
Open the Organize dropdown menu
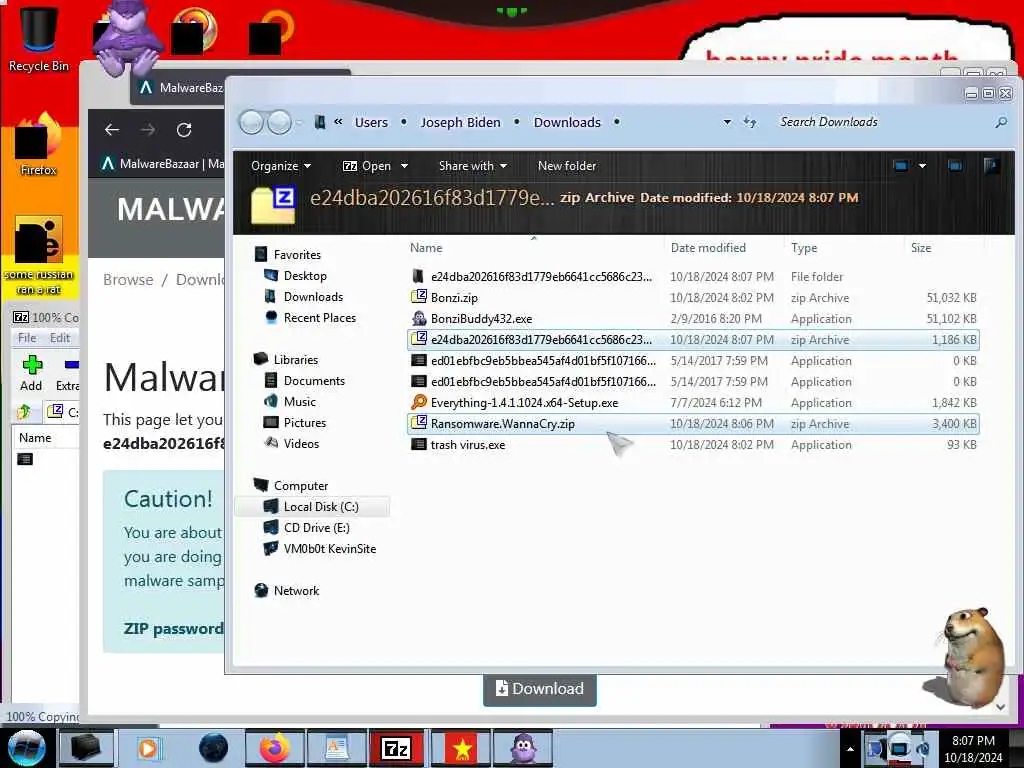click(x=281, y=166)
